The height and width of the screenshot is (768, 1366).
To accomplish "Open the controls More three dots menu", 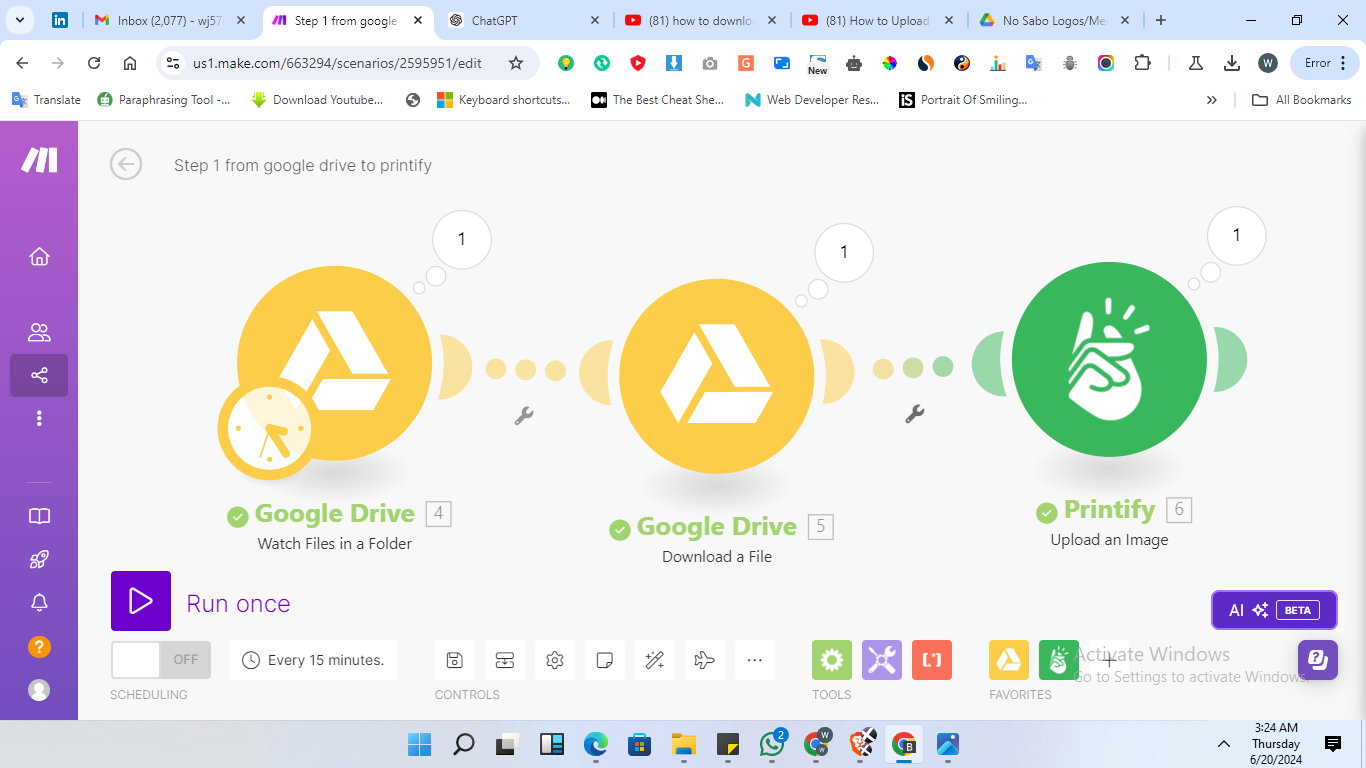I will point(755,660).
